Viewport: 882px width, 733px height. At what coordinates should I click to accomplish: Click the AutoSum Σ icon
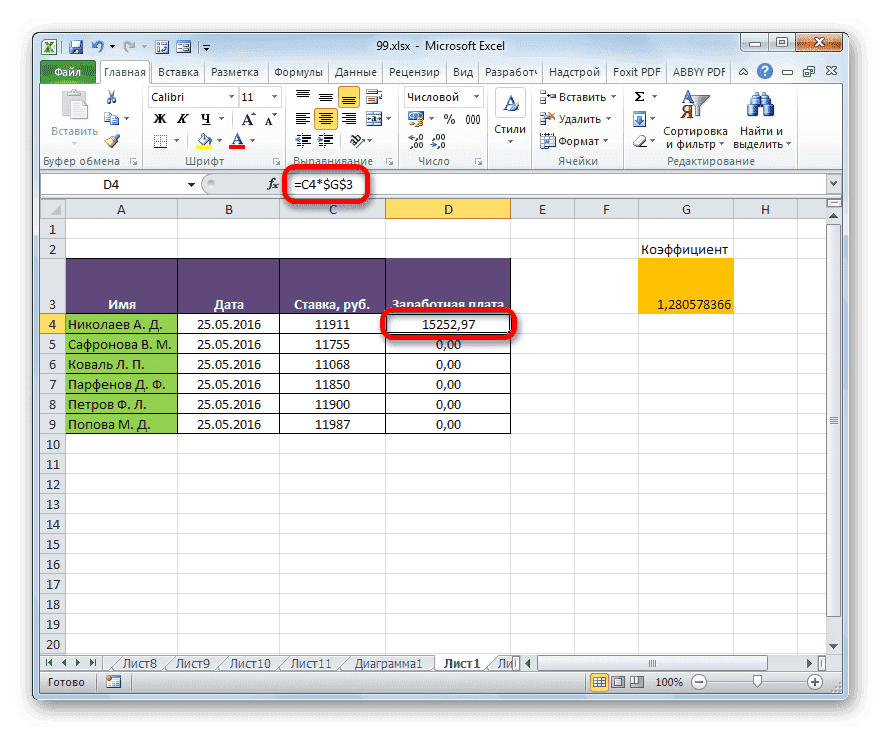pyautogui.click(x=638, y=97)
